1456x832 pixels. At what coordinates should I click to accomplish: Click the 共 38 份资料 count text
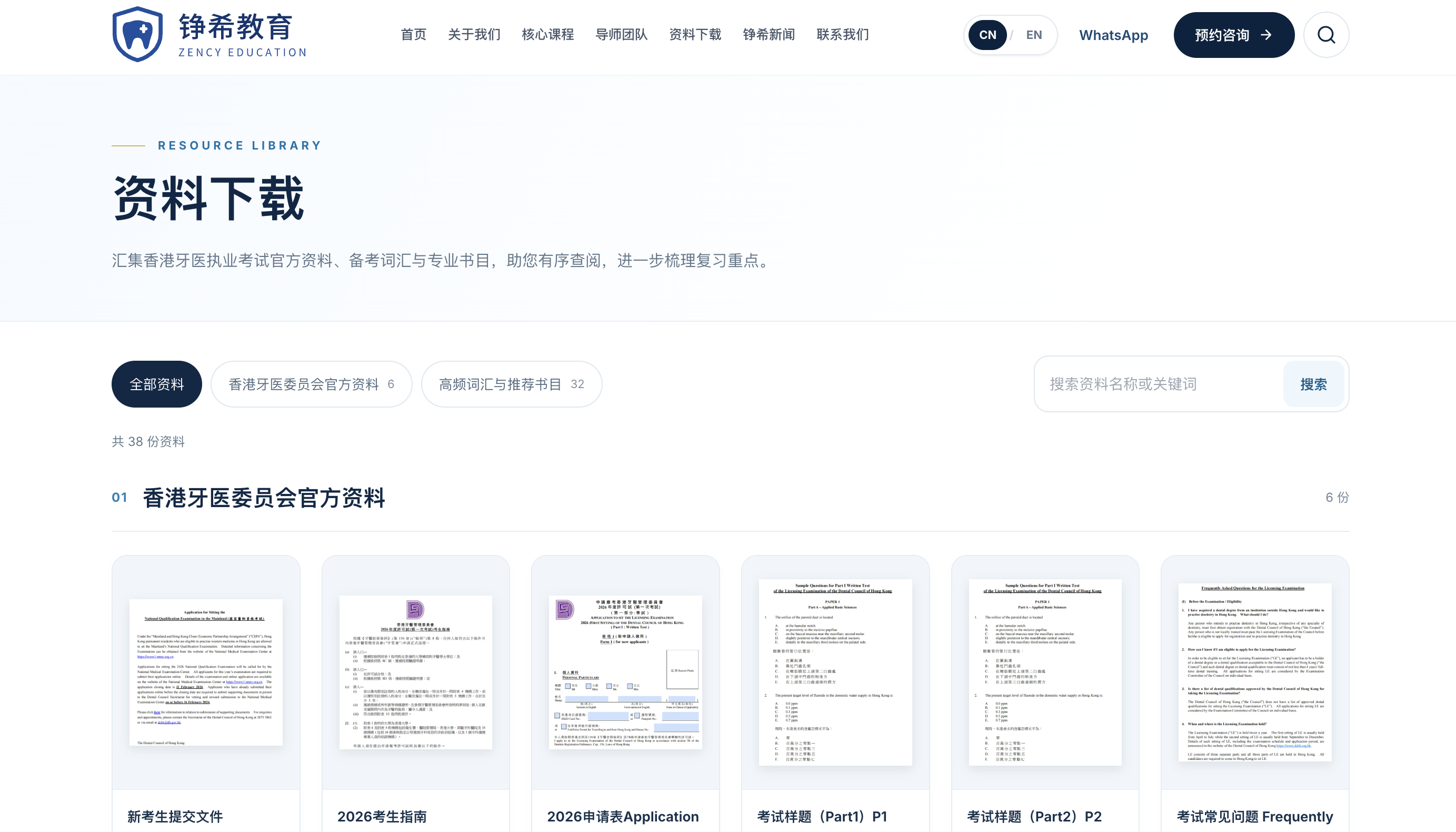tap(148, 442)
